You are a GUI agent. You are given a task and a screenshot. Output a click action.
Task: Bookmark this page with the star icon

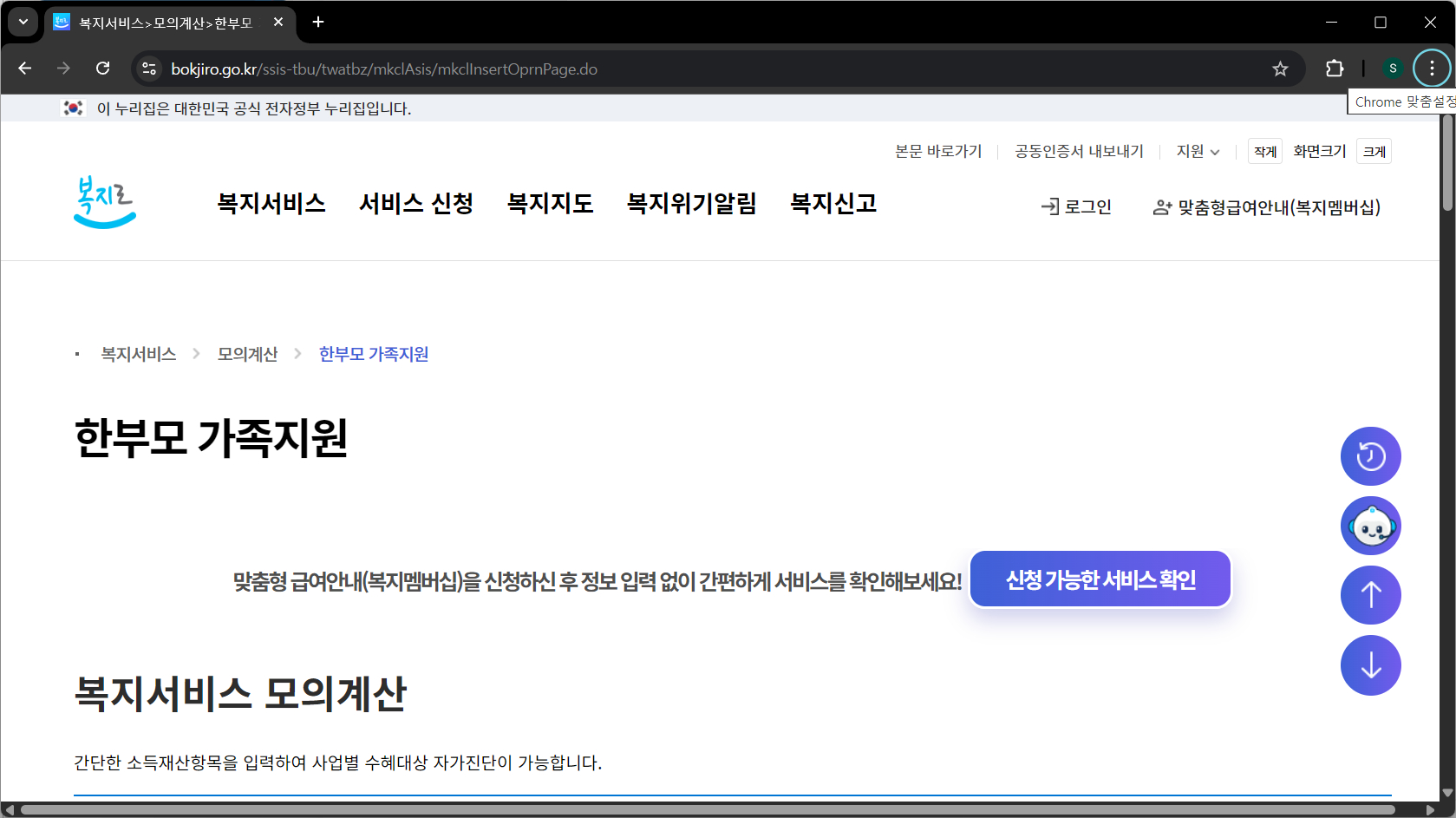click(x=1280, y=69)
